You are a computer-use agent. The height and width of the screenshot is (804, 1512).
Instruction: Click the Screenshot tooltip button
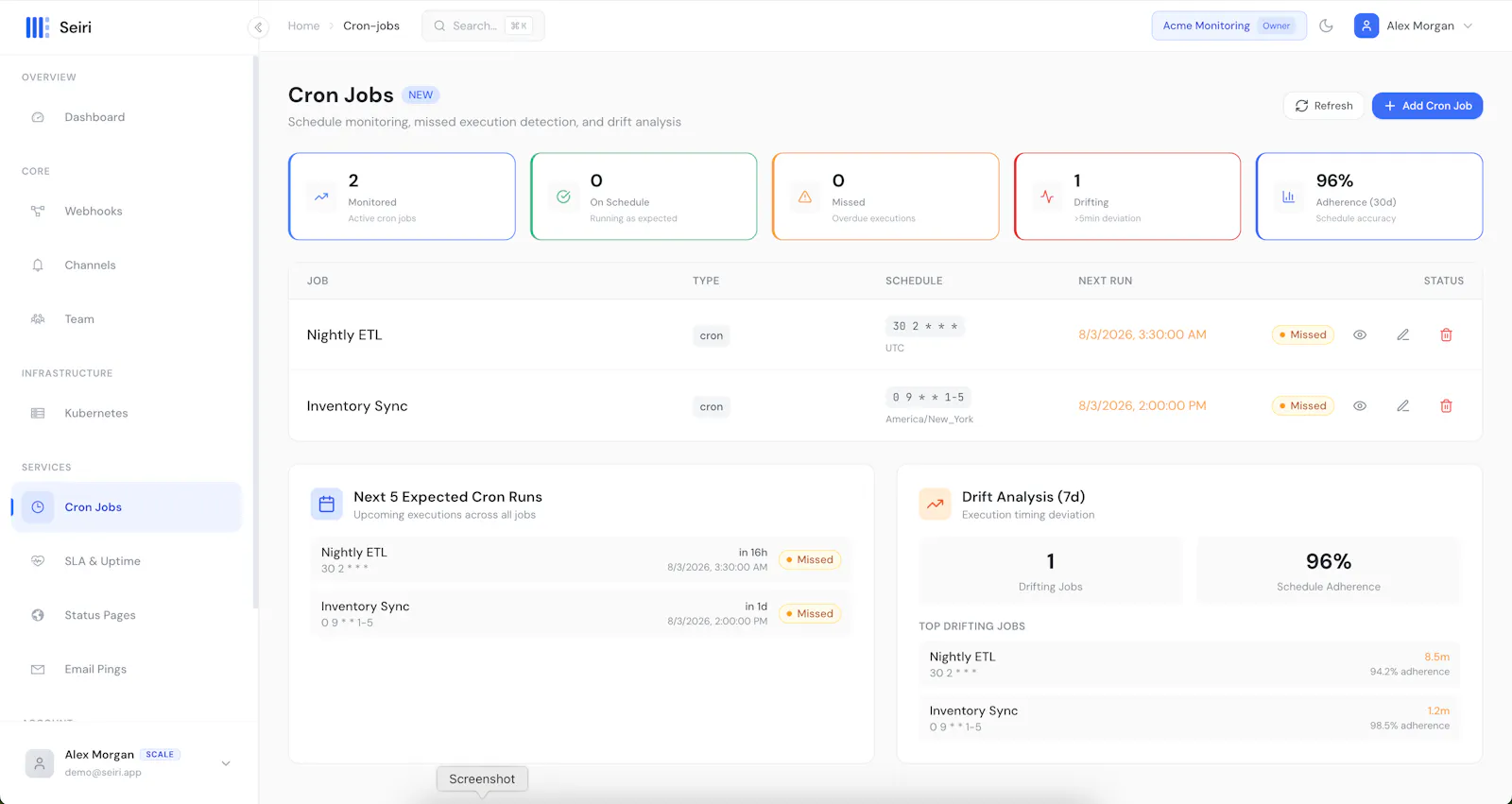tap(482, 779)
